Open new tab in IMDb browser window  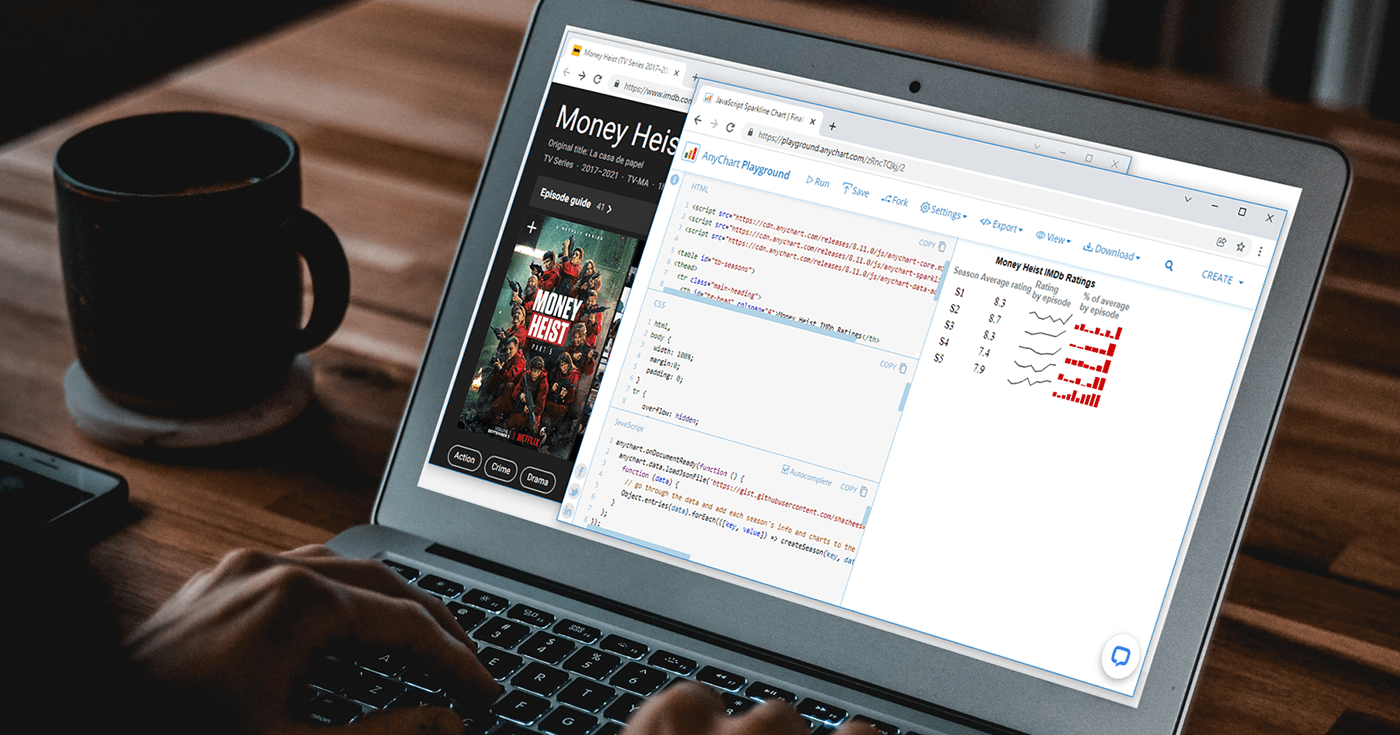click(694, 77)
